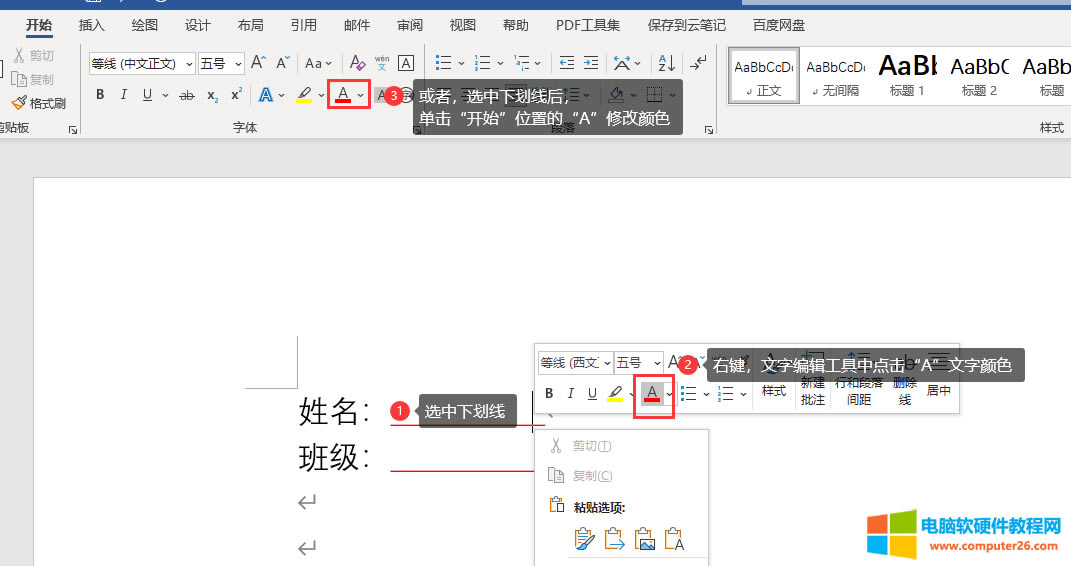Click the increase font size icon
The width and height of the screenshot is (1071, 566).
[x=258, y=63]
